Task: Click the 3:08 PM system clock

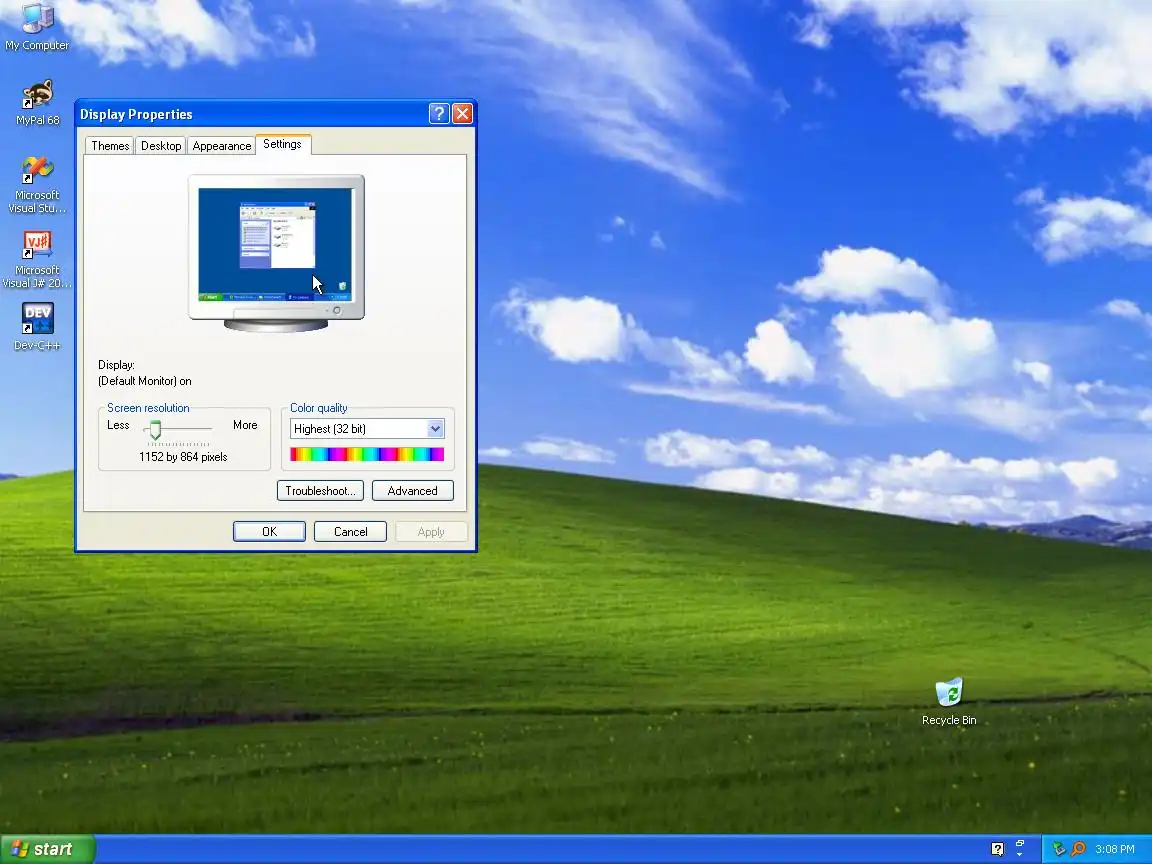Action: [x=1115, y=849]
